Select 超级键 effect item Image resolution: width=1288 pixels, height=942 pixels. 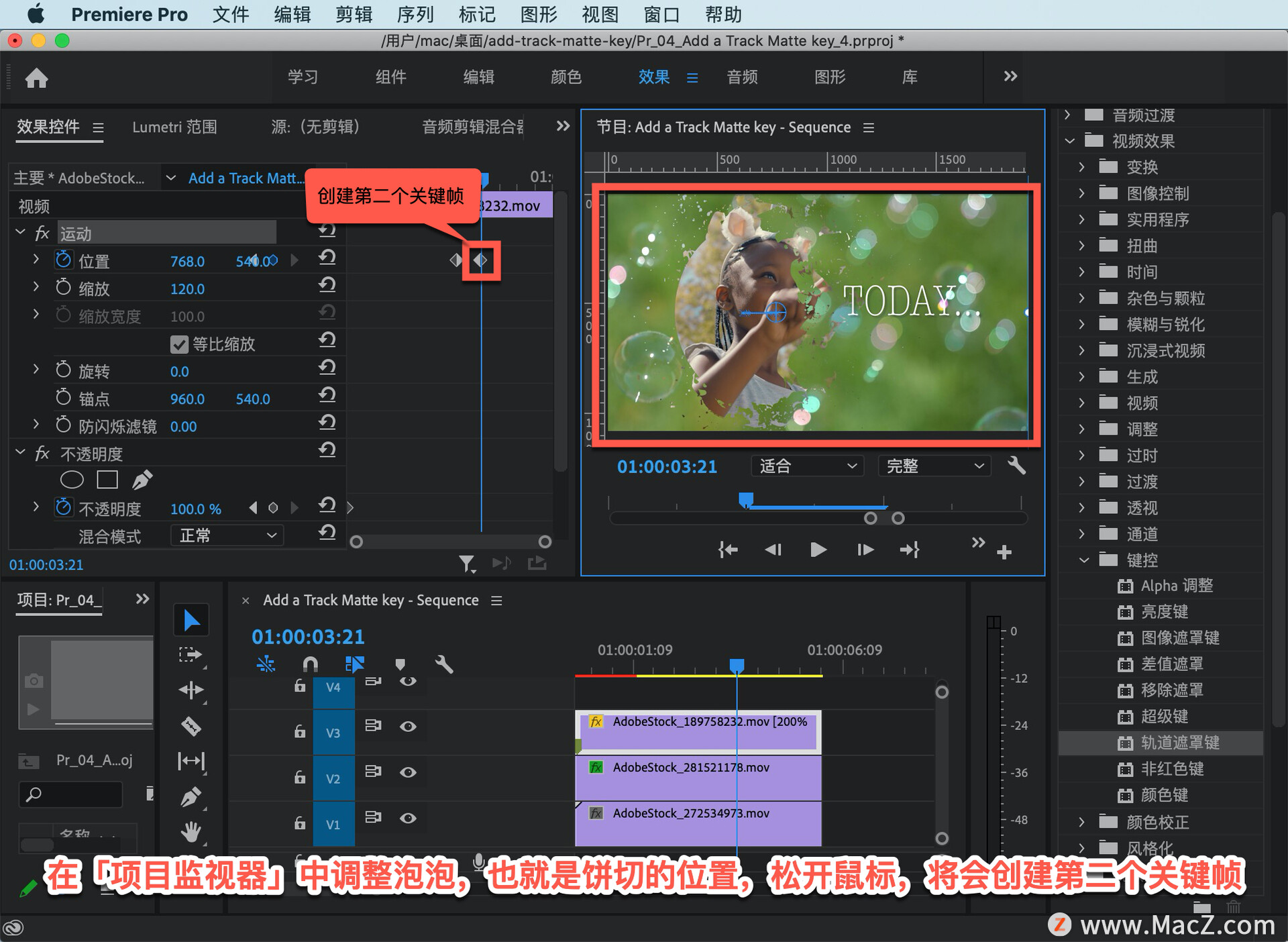1164,717
